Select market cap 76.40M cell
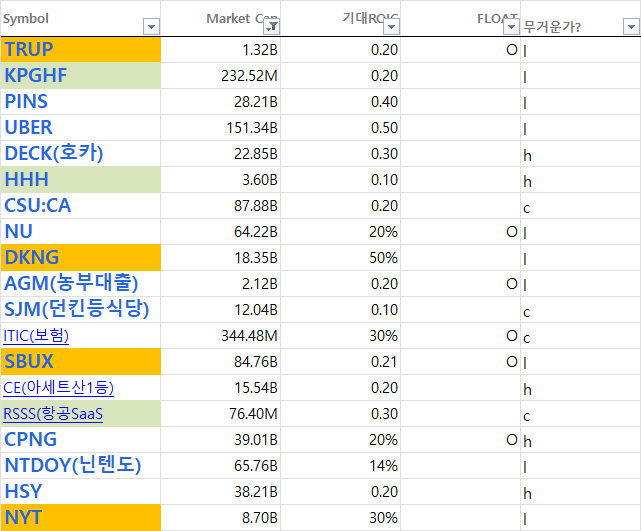Viewport: 641px width, 531px height. click(x=221, y=414)
